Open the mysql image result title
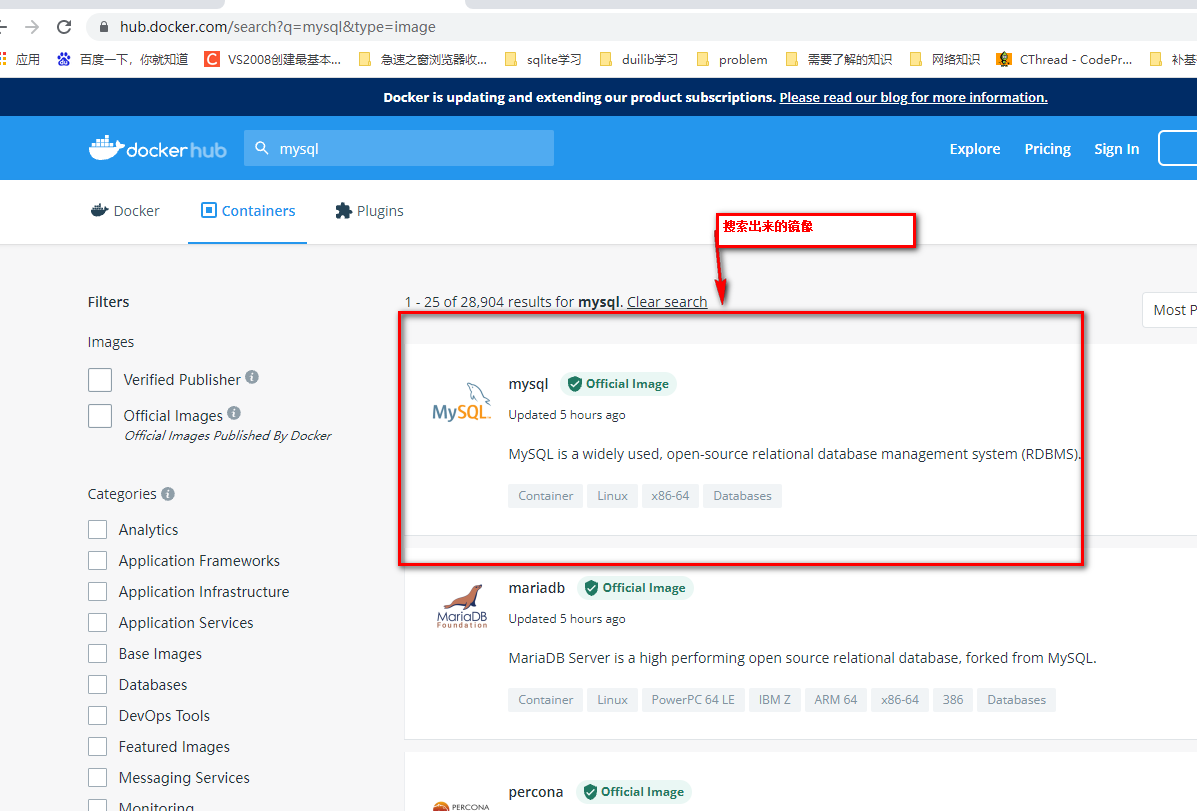 [528, 383]
